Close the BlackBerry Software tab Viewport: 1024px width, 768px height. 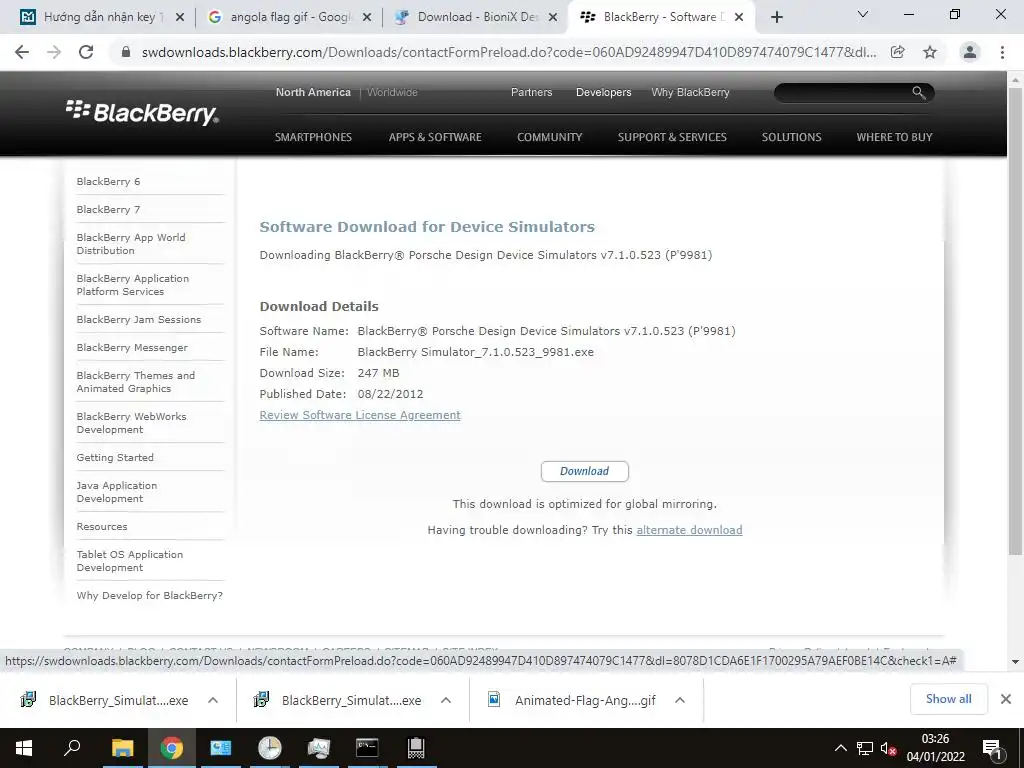point(739,18)
